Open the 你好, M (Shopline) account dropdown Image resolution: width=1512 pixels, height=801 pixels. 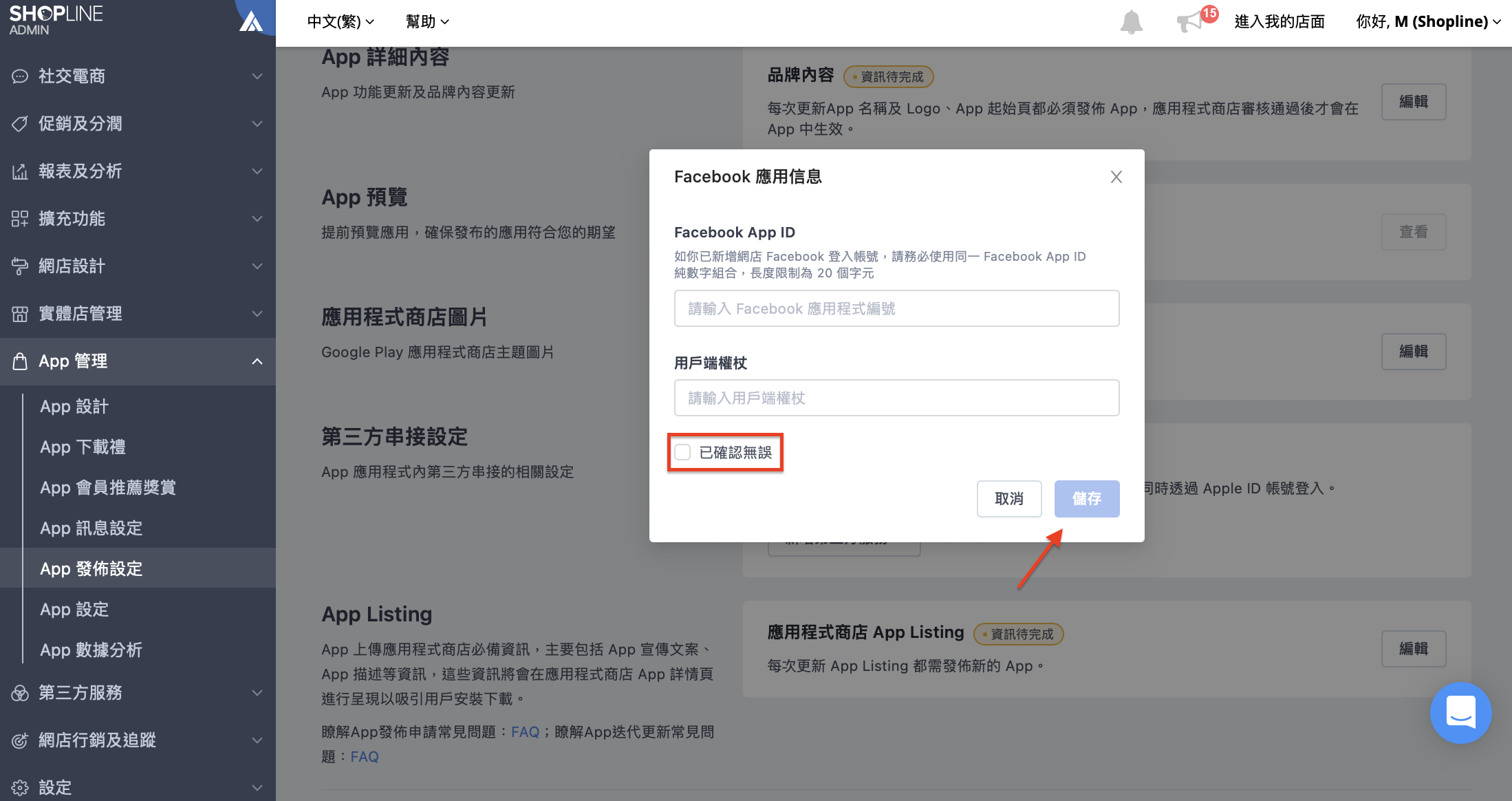click(x=1428, y=22)
